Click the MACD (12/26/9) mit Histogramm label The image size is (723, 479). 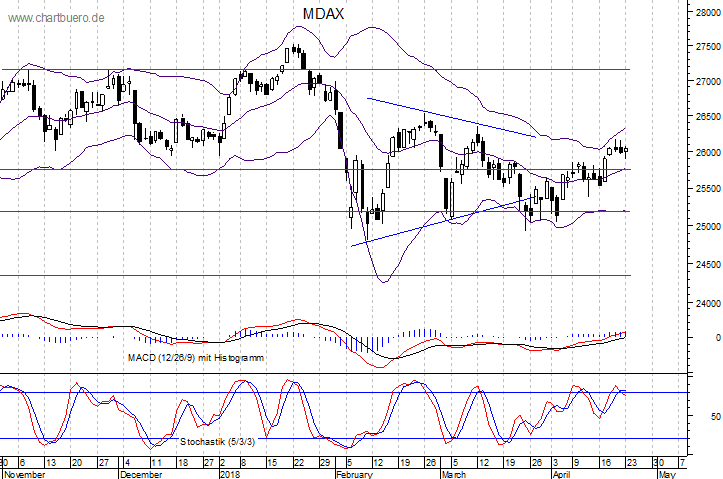pos(196,357)
